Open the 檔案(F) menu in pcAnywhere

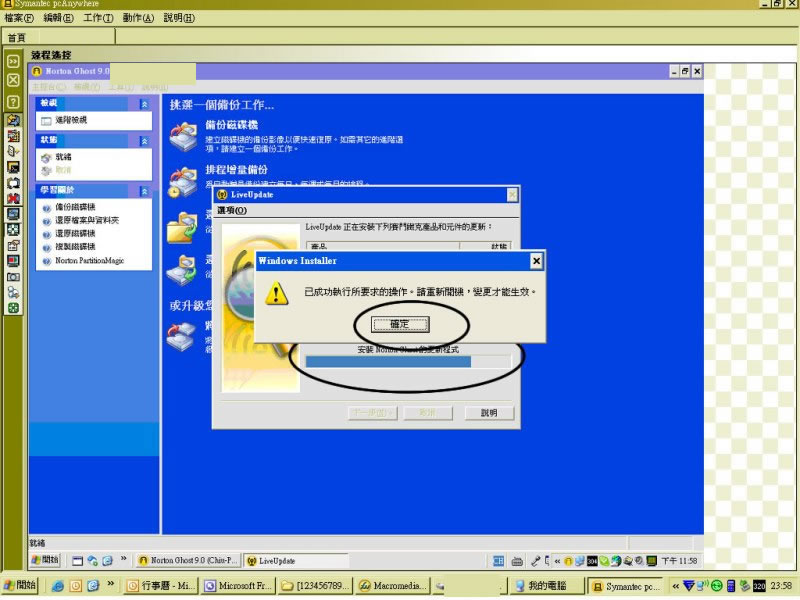coord(19,18)
